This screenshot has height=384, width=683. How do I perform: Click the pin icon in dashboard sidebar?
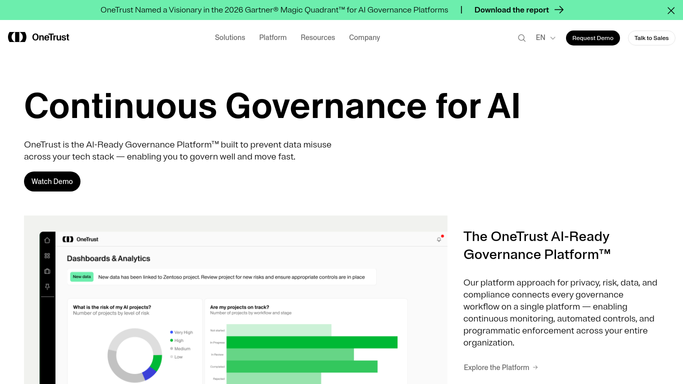coord(47,286)
